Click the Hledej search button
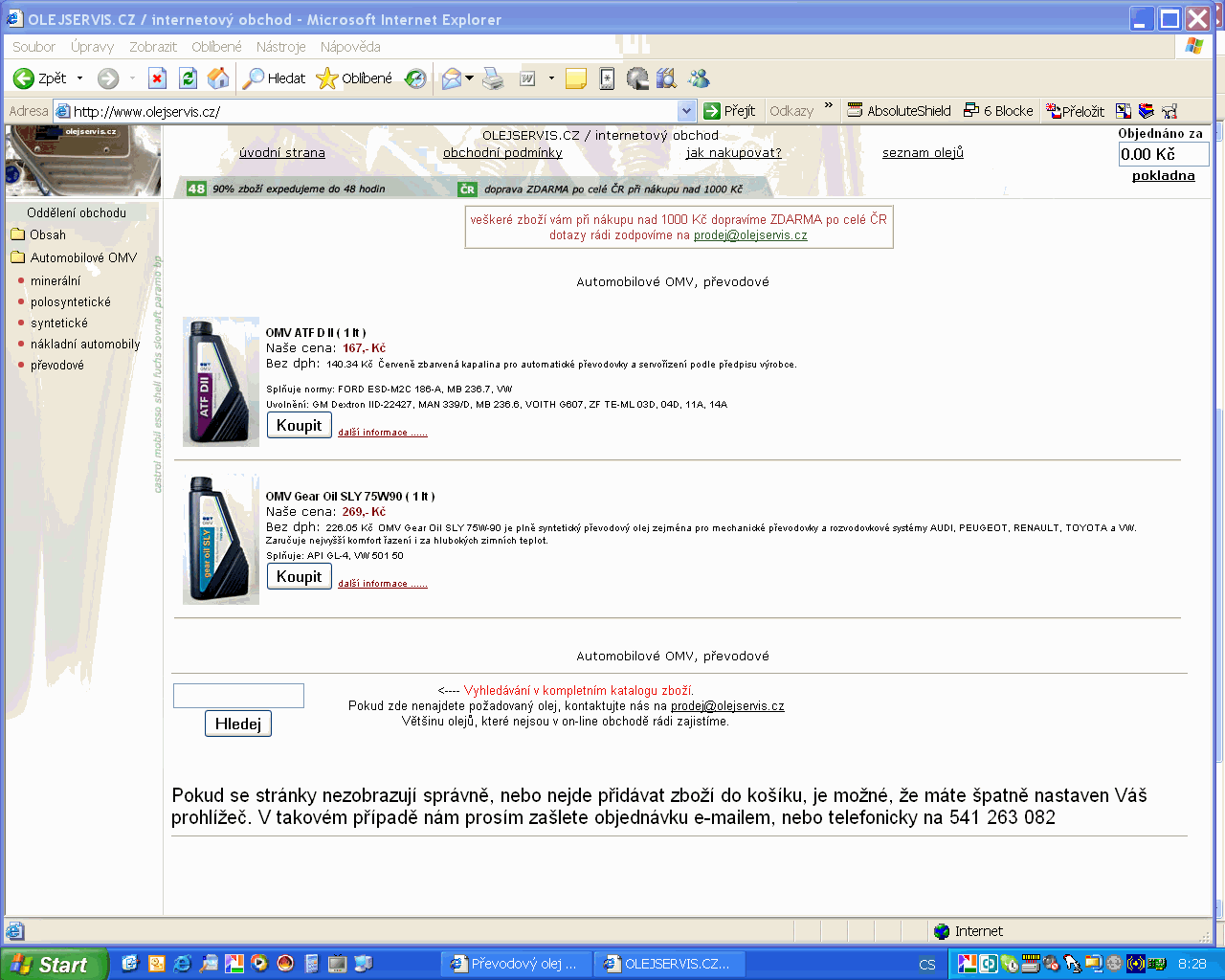Viewport: 1225px width, 980px height. 238,724
